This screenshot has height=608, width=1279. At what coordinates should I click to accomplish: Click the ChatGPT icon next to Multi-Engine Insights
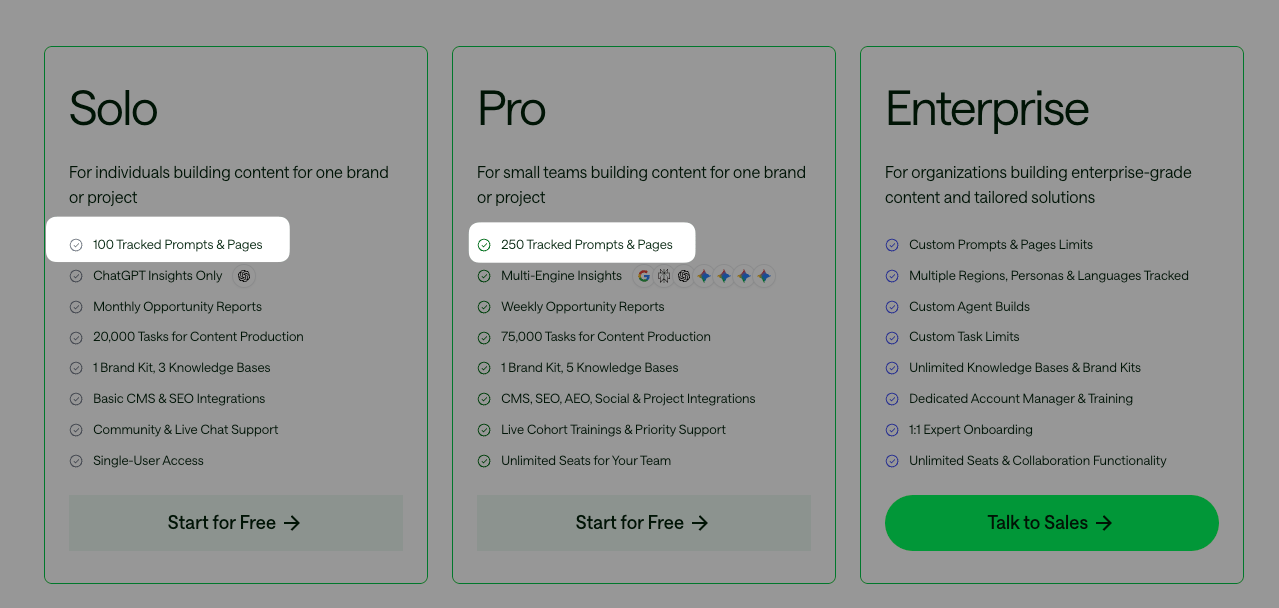coord(684,276)
